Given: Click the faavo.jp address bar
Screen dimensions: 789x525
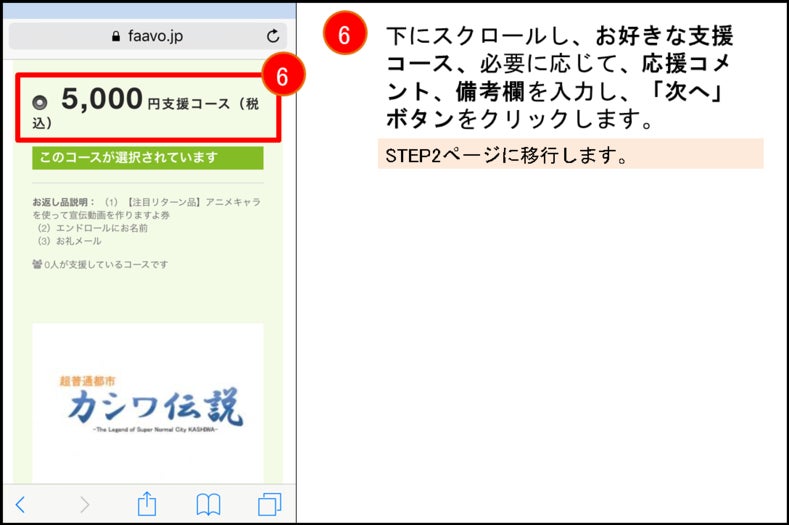Looking at the screenshot, I should (x=148, y=36).
